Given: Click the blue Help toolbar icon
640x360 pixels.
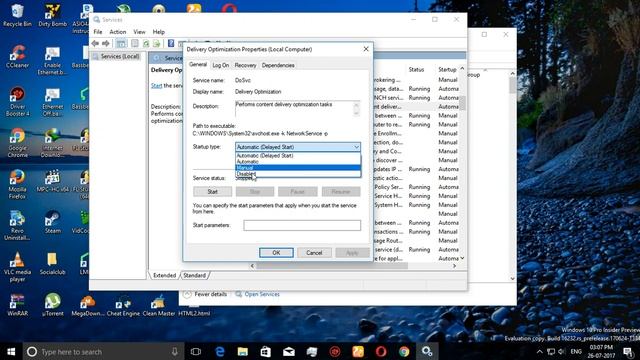Looking at the screenshot, I should (171, 43).
